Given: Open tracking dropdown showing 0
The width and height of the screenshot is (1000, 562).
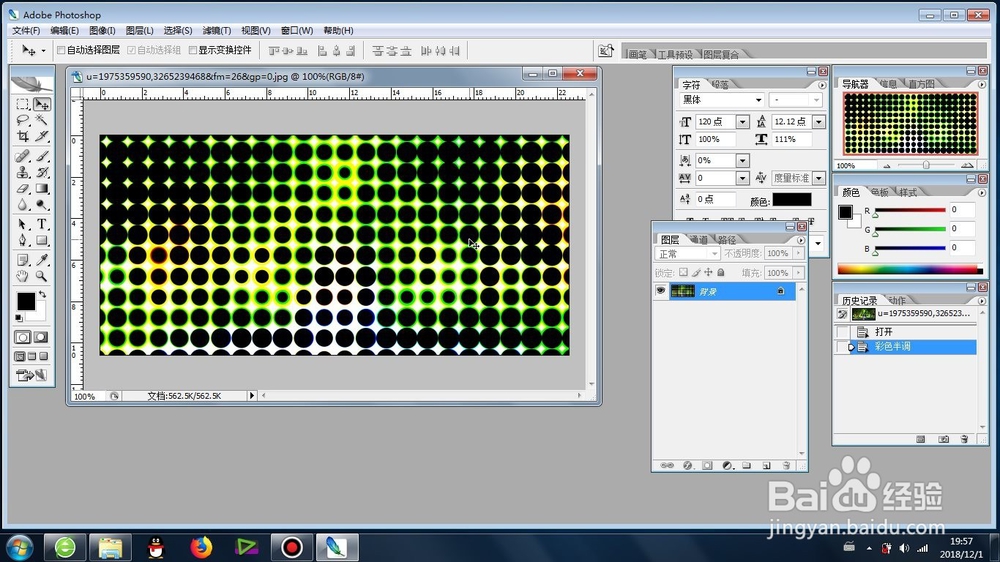Looking at the screenshot, I should [742, 178].
